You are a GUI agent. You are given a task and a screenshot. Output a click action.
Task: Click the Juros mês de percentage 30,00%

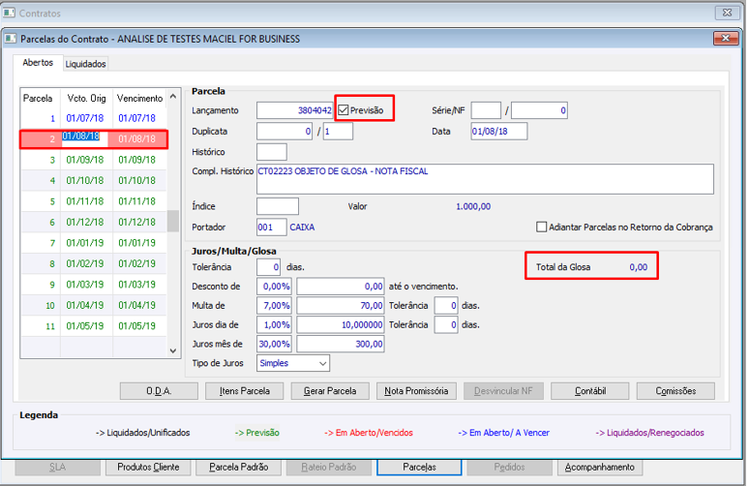[x=275, y=344]
